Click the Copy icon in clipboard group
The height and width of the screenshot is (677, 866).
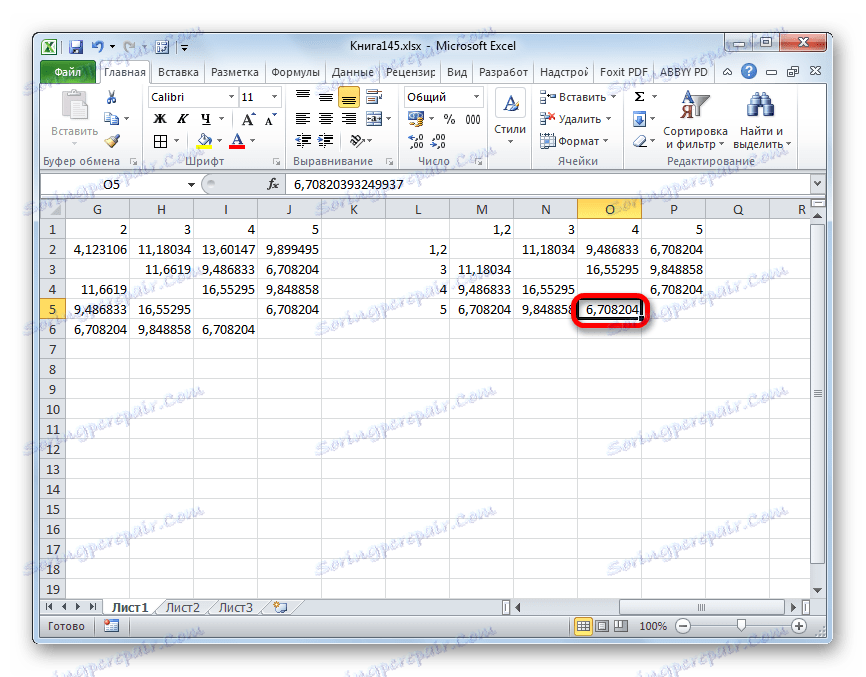(x=112, y=119)
